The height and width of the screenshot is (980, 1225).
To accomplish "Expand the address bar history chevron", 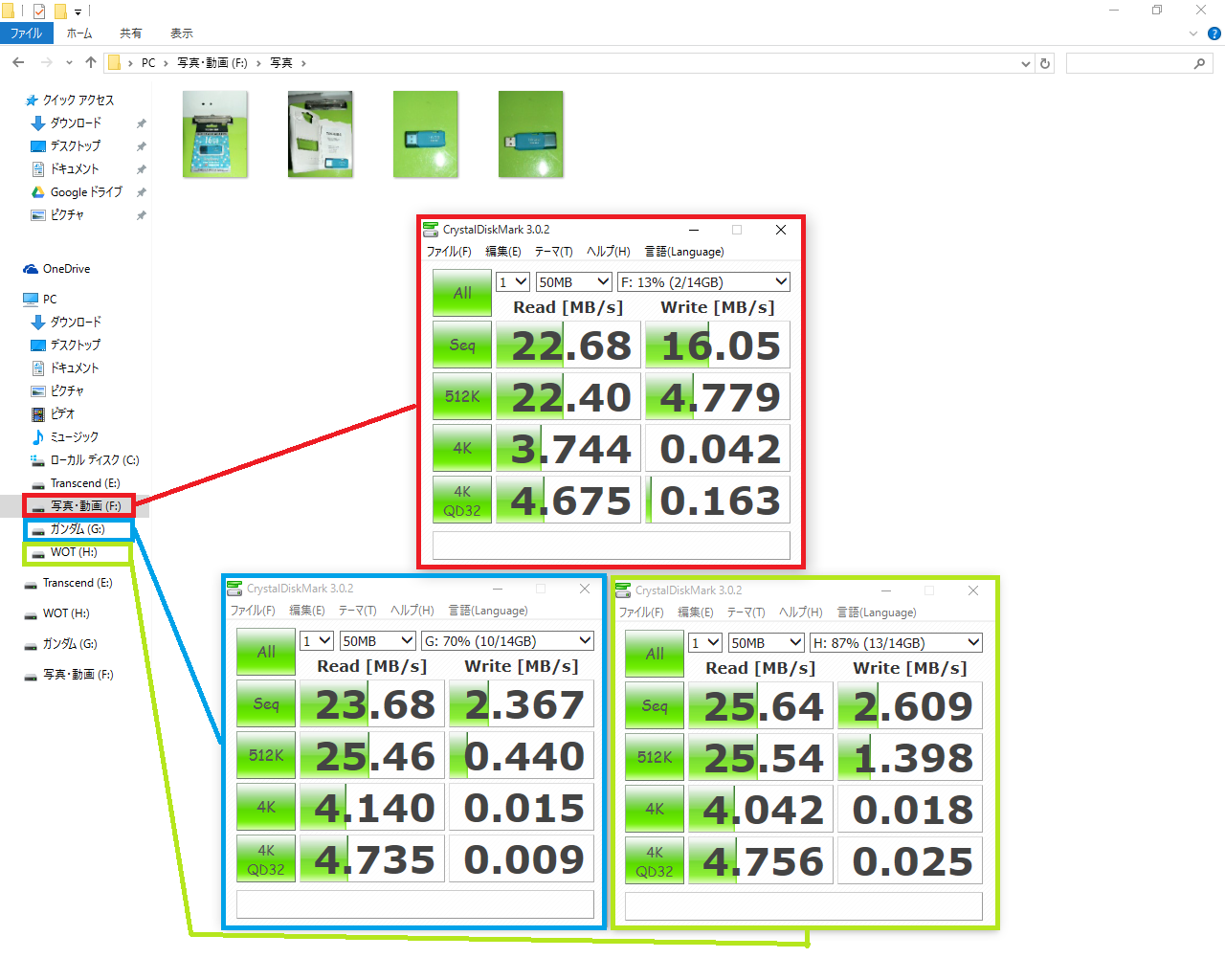I will (1026, 63).
